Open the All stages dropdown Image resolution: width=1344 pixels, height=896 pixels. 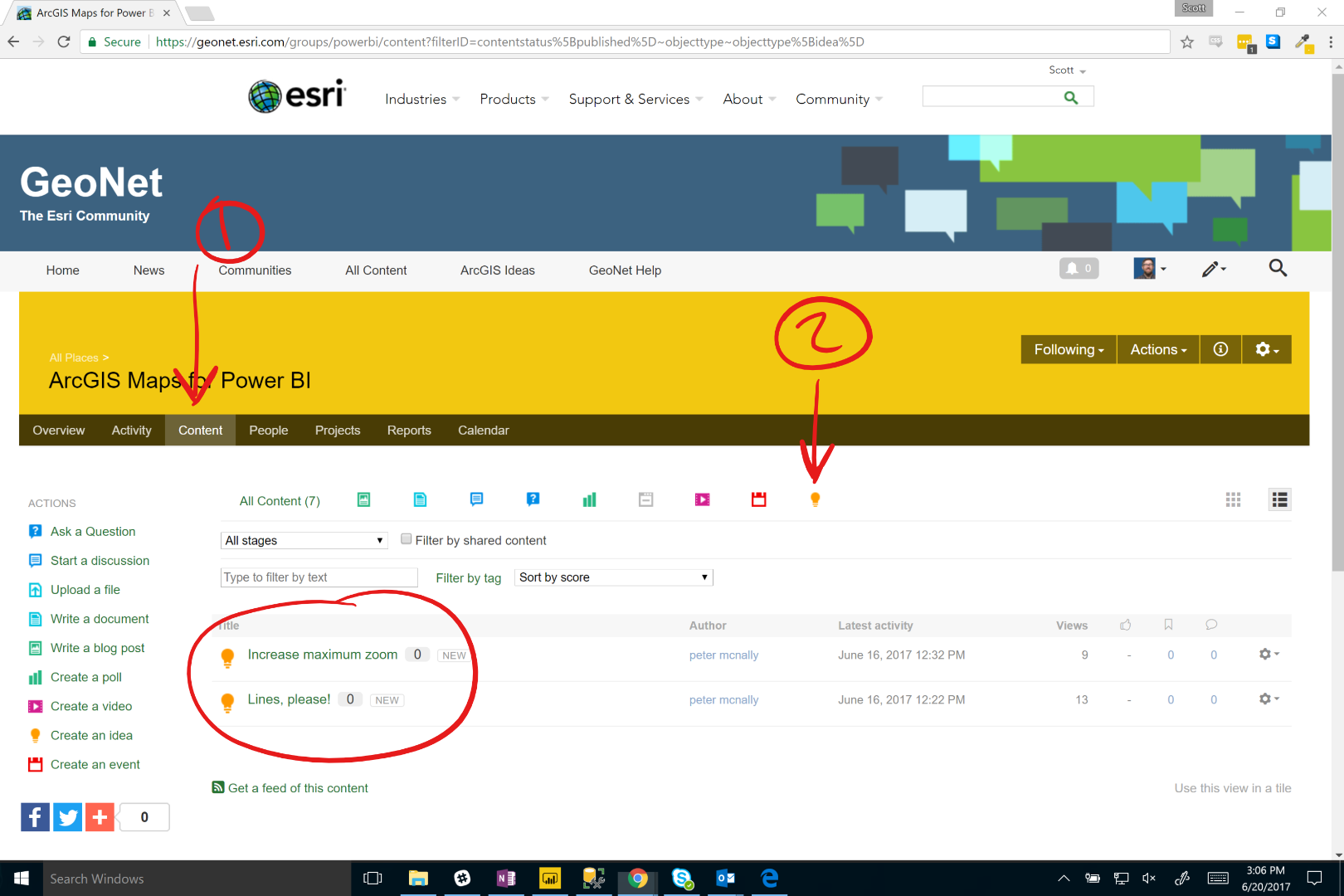click(304, 540)
